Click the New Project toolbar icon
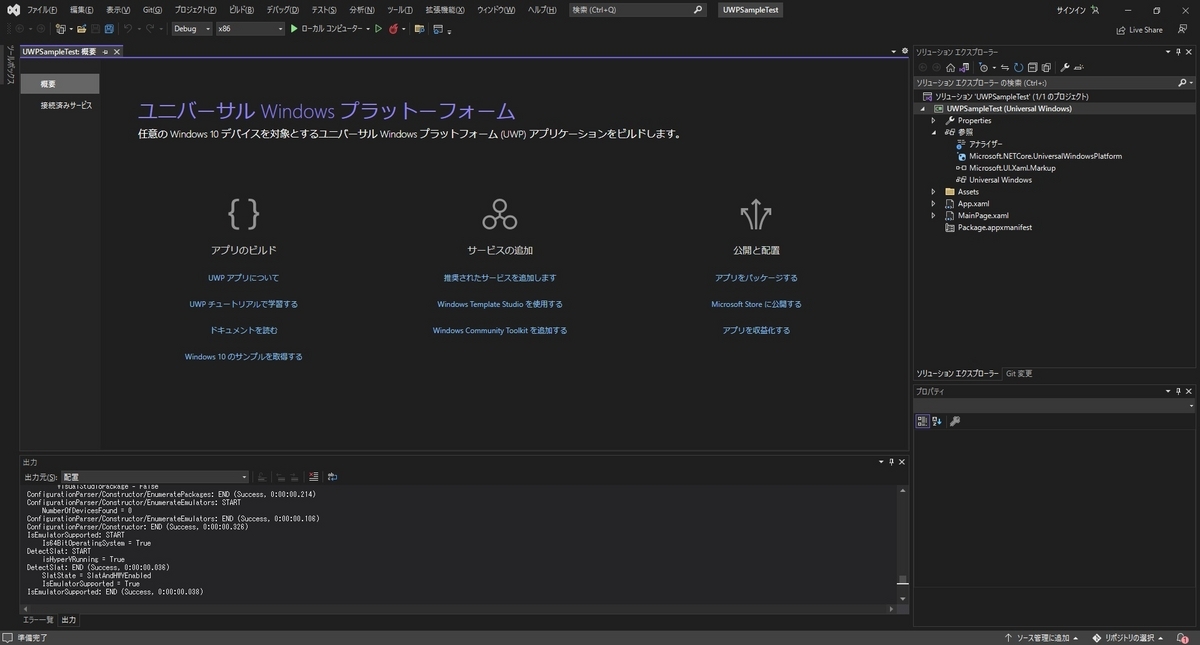 coord(61,29)
